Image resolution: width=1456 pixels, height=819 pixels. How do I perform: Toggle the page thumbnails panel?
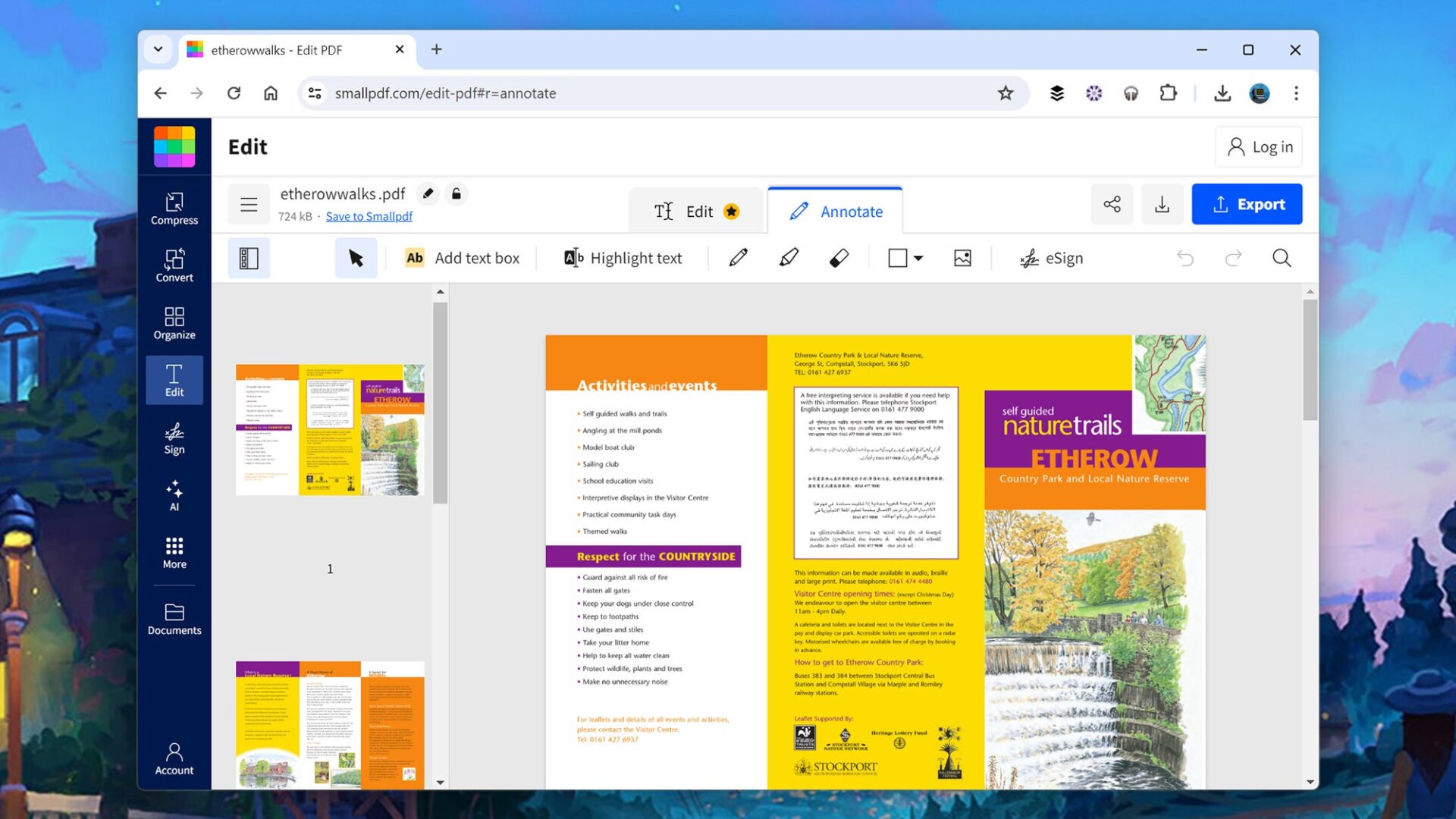click(x=249, y=258)
